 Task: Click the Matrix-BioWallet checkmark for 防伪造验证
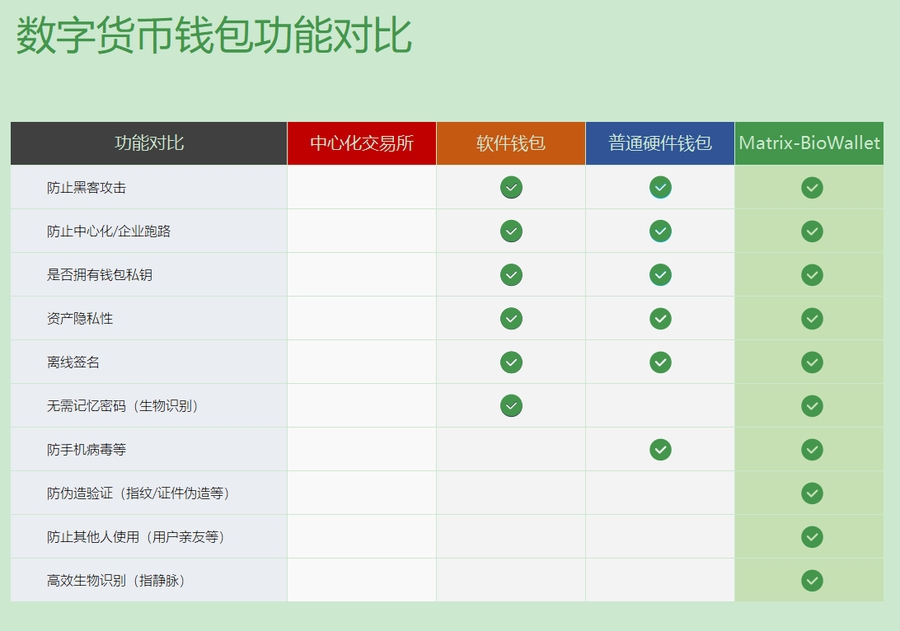[812, 493]
